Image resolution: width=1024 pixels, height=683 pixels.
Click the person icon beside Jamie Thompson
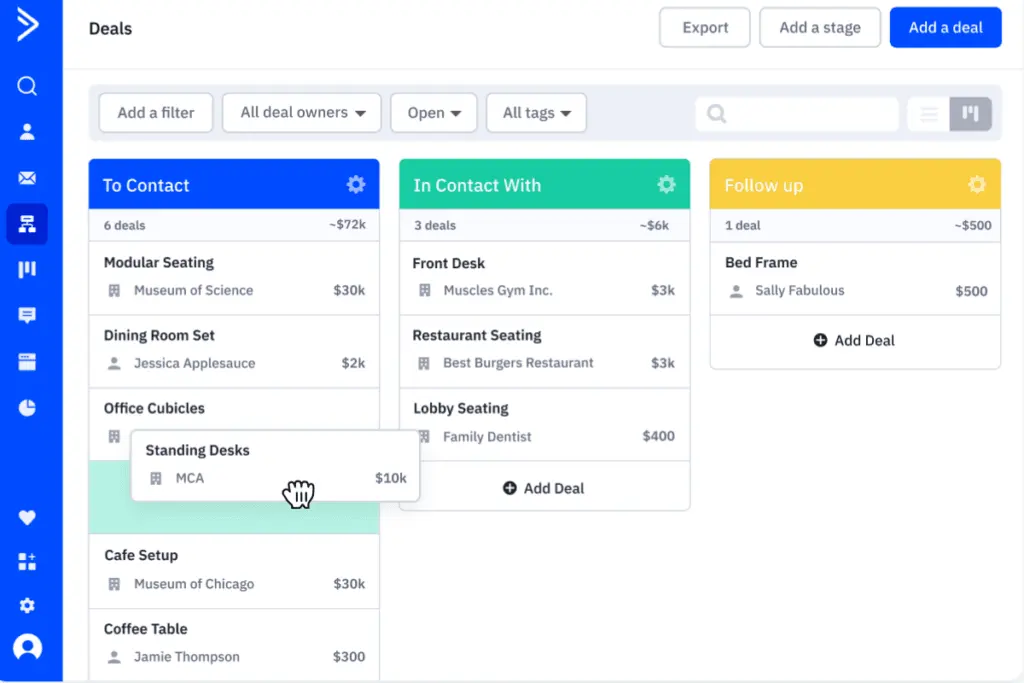point(114,657)
